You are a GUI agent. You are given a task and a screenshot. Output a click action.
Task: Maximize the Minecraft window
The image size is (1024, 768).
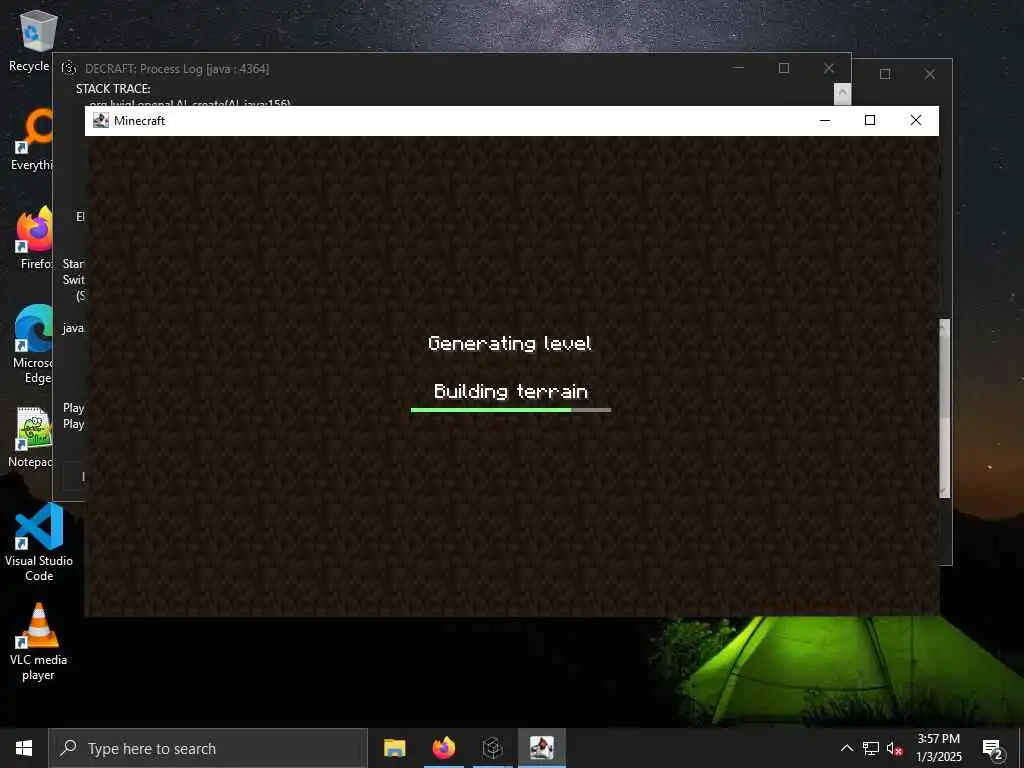870,121
